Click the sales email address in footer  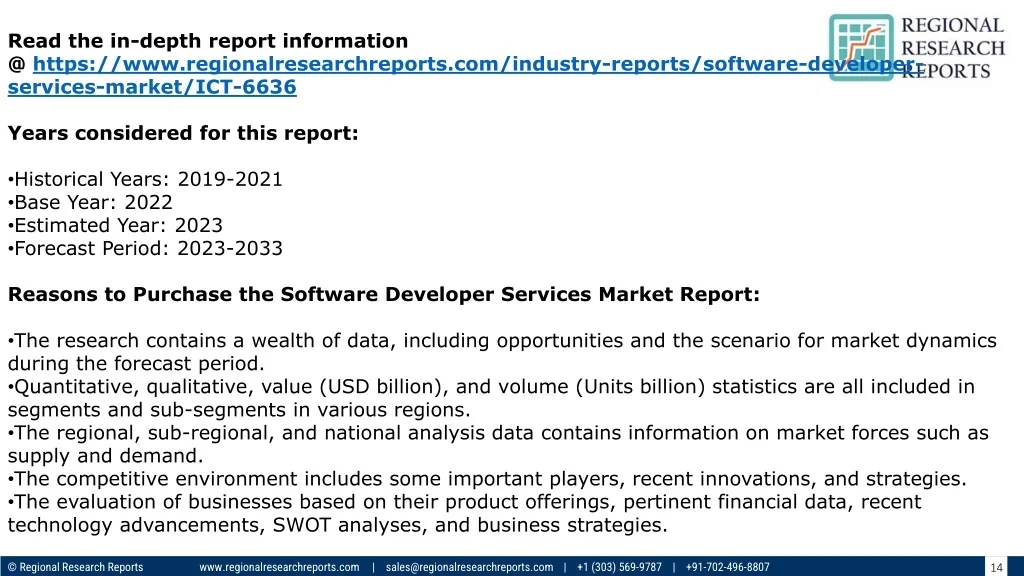[x=469, y=567]
